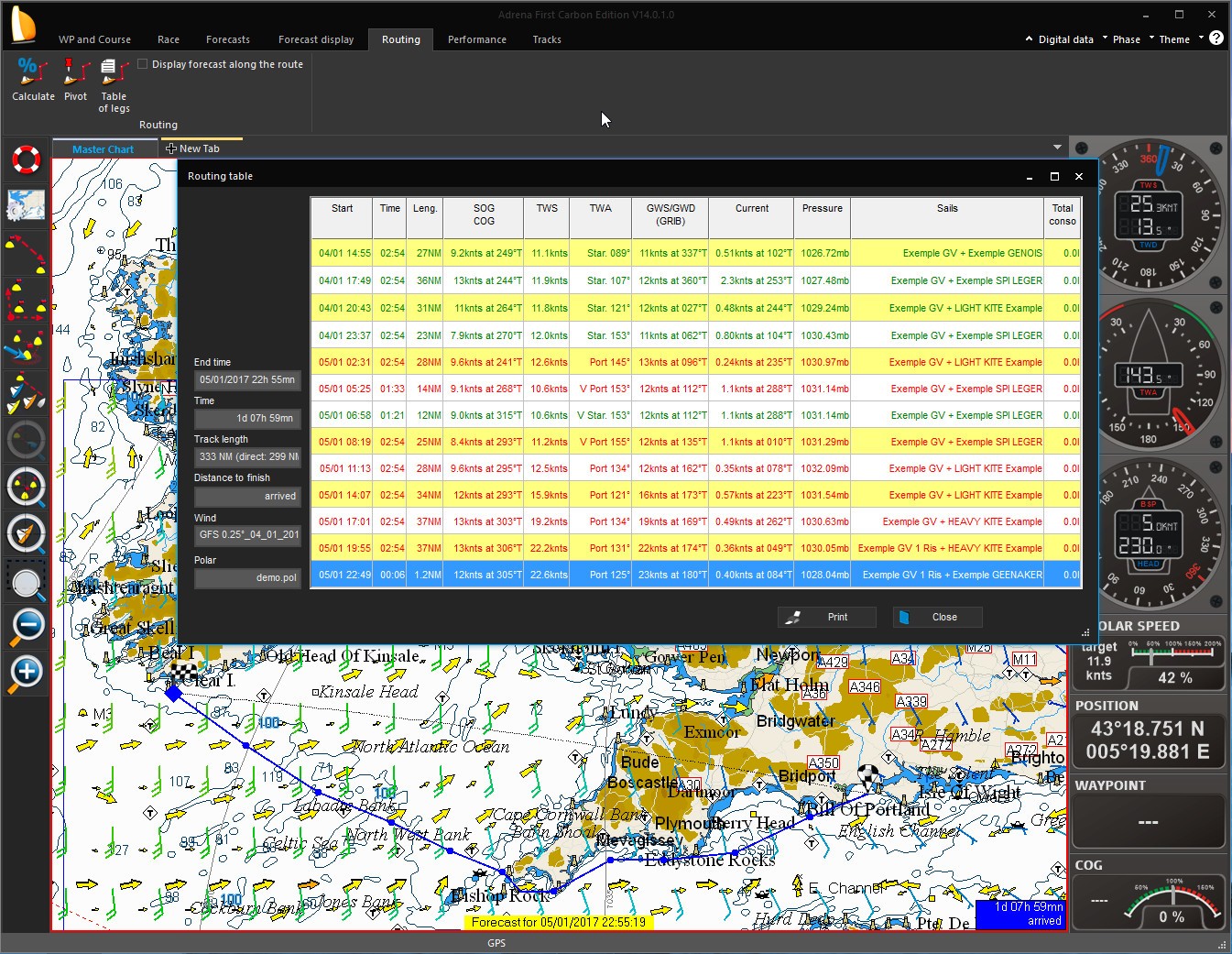Image resolution: width=1232 pixels, height=954 pixels.
Task: Click the zoom in plus magnifier
Action: click(27, 674)
